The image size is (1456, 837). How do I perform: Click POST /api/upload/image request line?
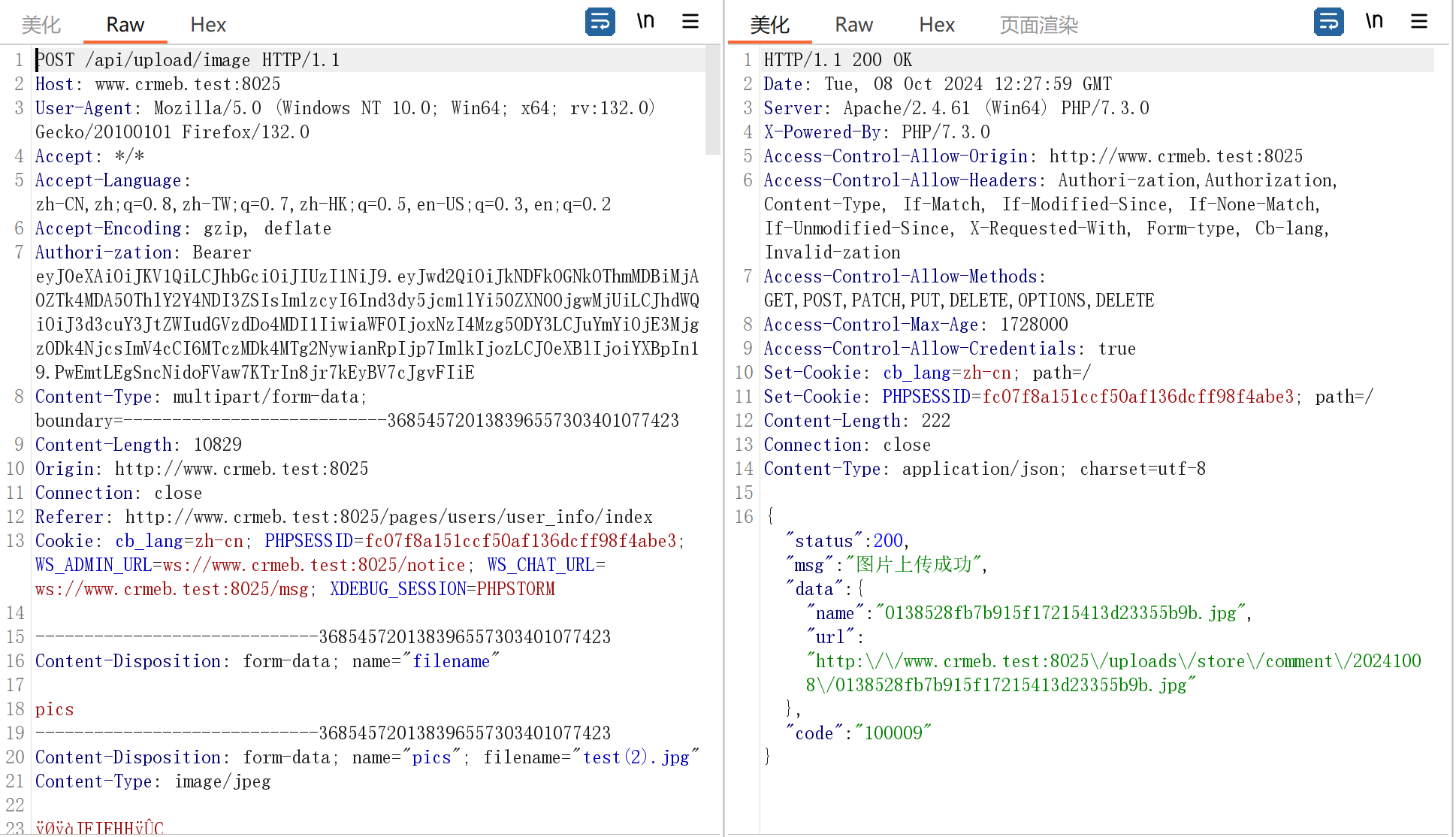coord(188,60)
